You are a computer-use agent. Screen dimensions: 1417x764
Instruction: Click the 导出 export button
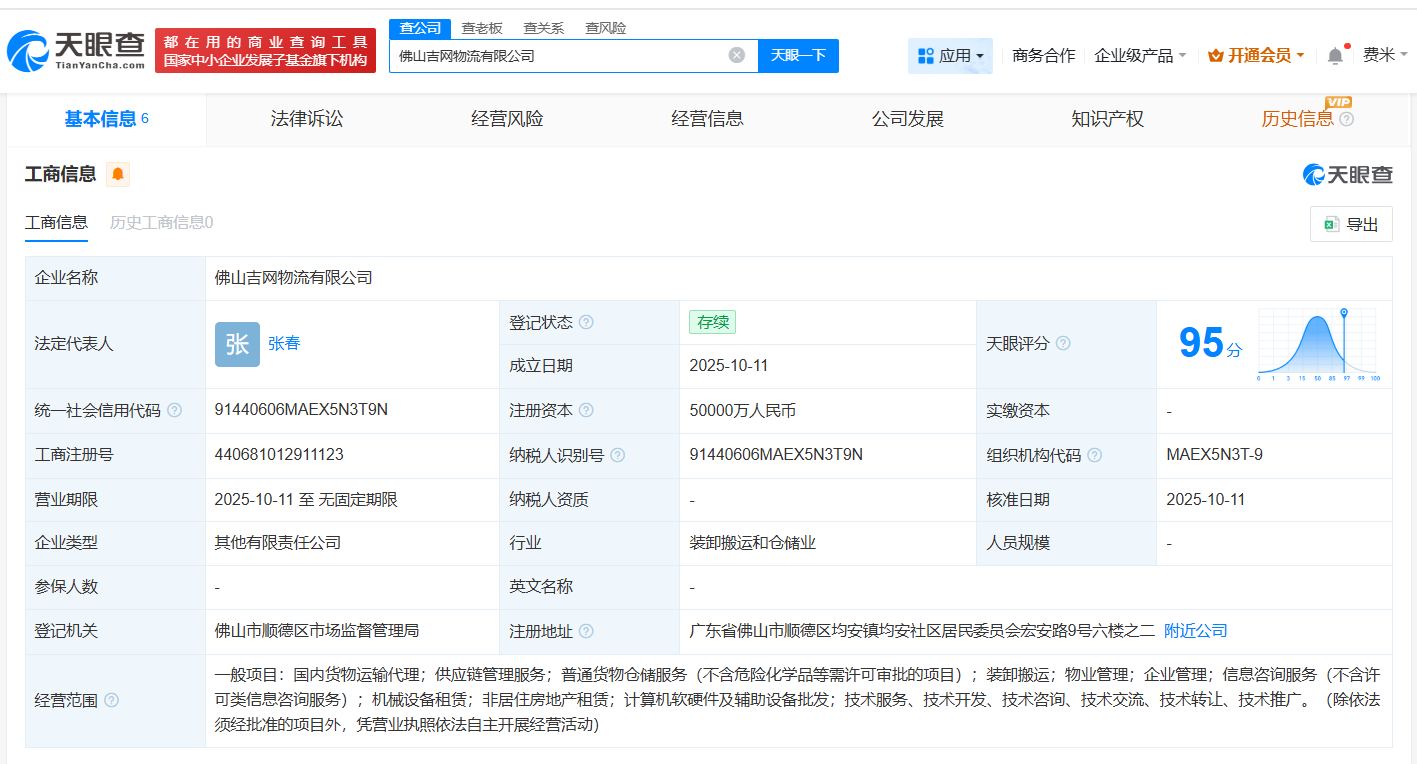pos(1351,225)
